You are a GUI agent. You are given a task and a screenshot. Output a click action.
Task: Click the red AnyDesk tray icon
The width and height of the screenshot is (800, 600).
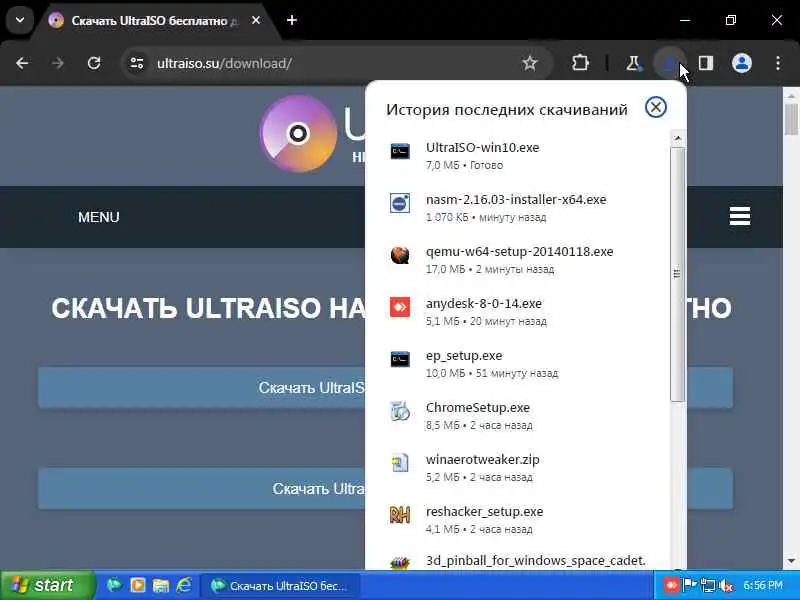pos(671,586)
